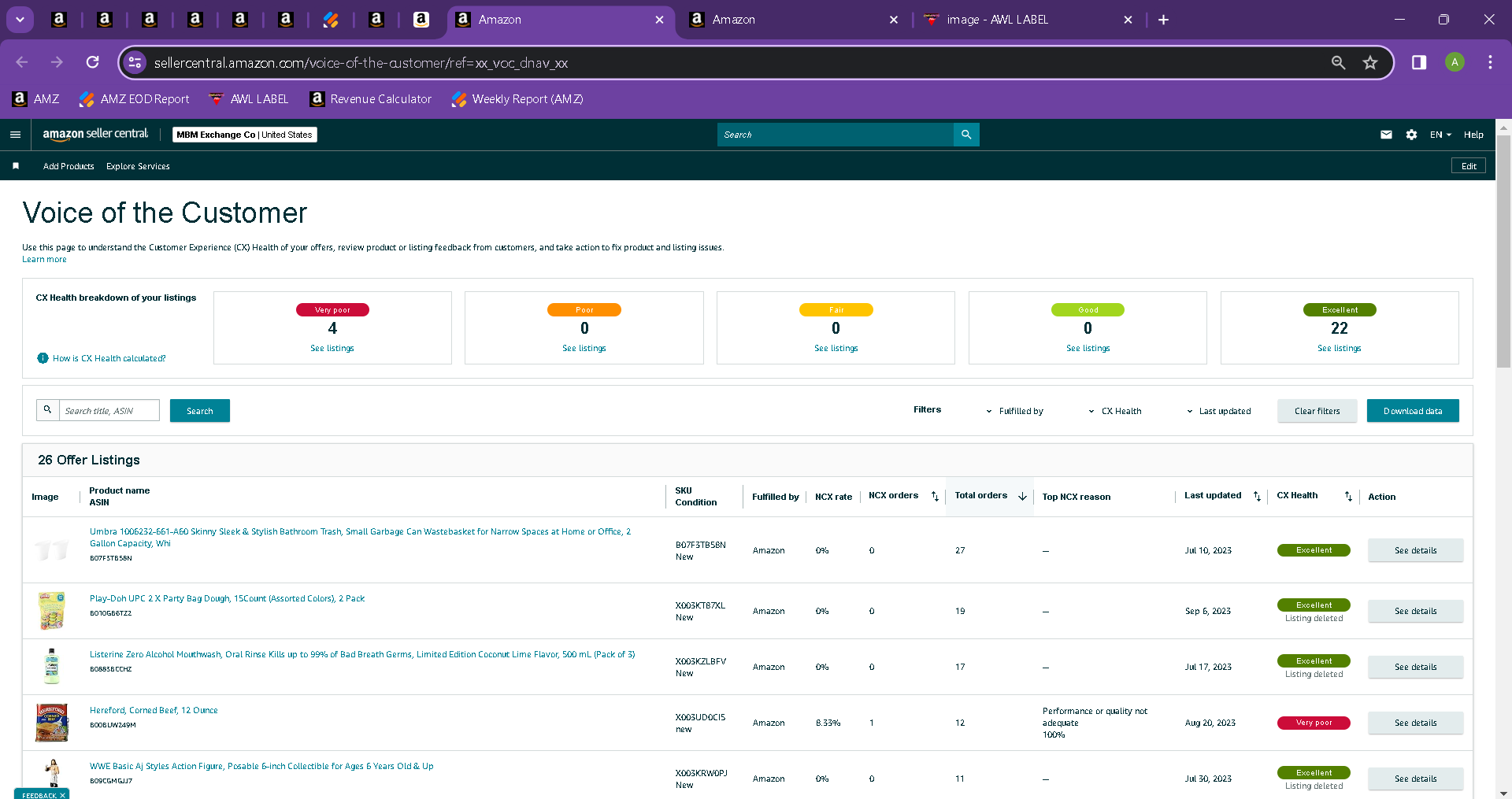Screen dimensions: 1512x799
Task: Focus the Search title, ASIN field
Action: tap(109, 410)
